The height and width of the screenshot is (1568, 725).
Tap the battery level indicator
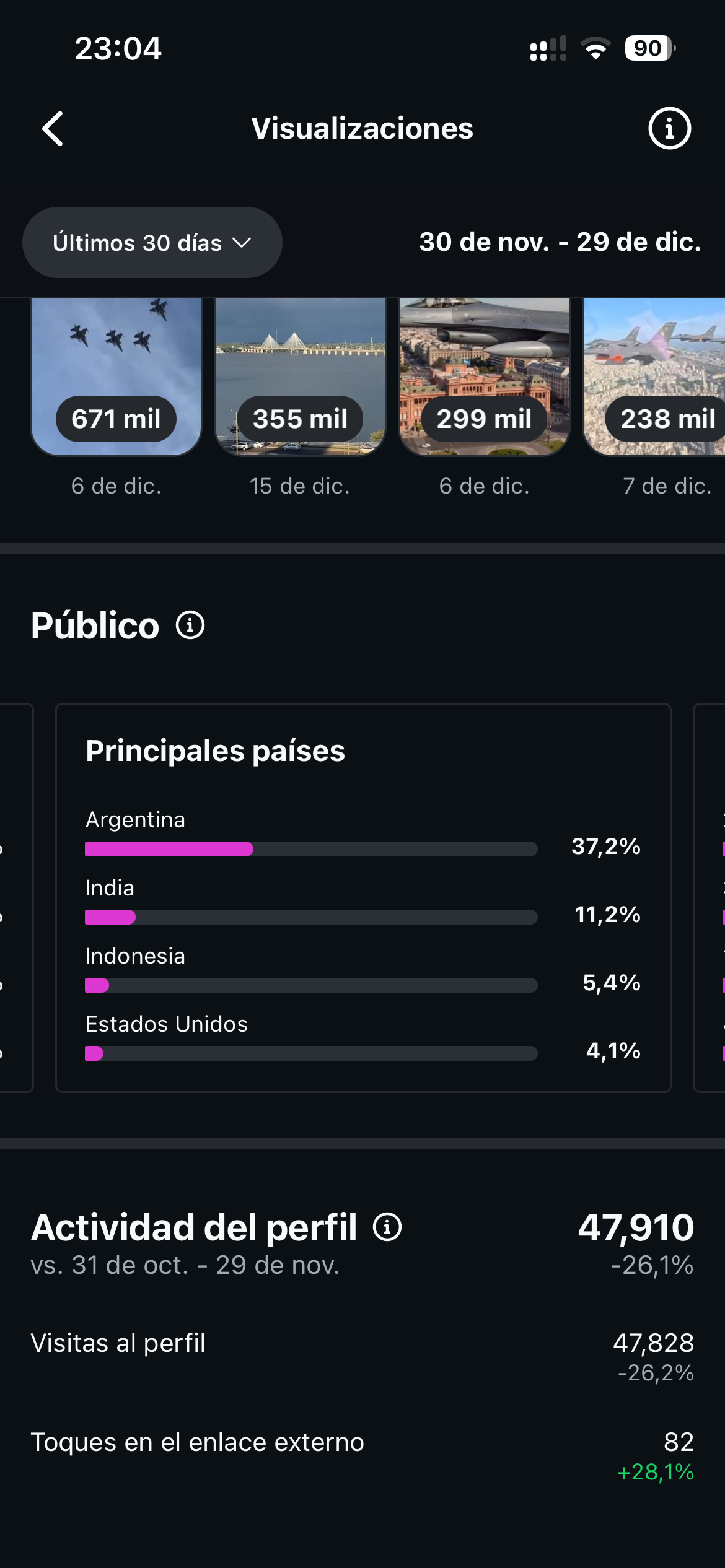(649, 48)
